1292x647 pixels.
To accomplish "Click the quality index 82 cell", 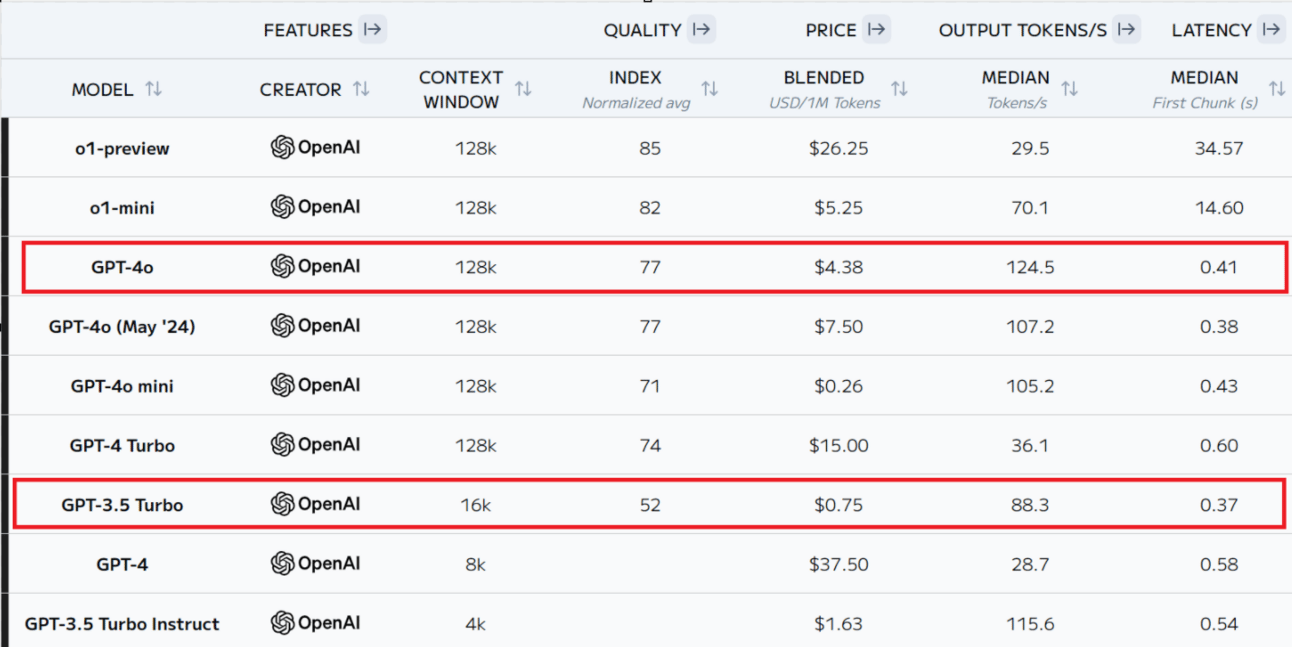I will [x=650, y=208].
